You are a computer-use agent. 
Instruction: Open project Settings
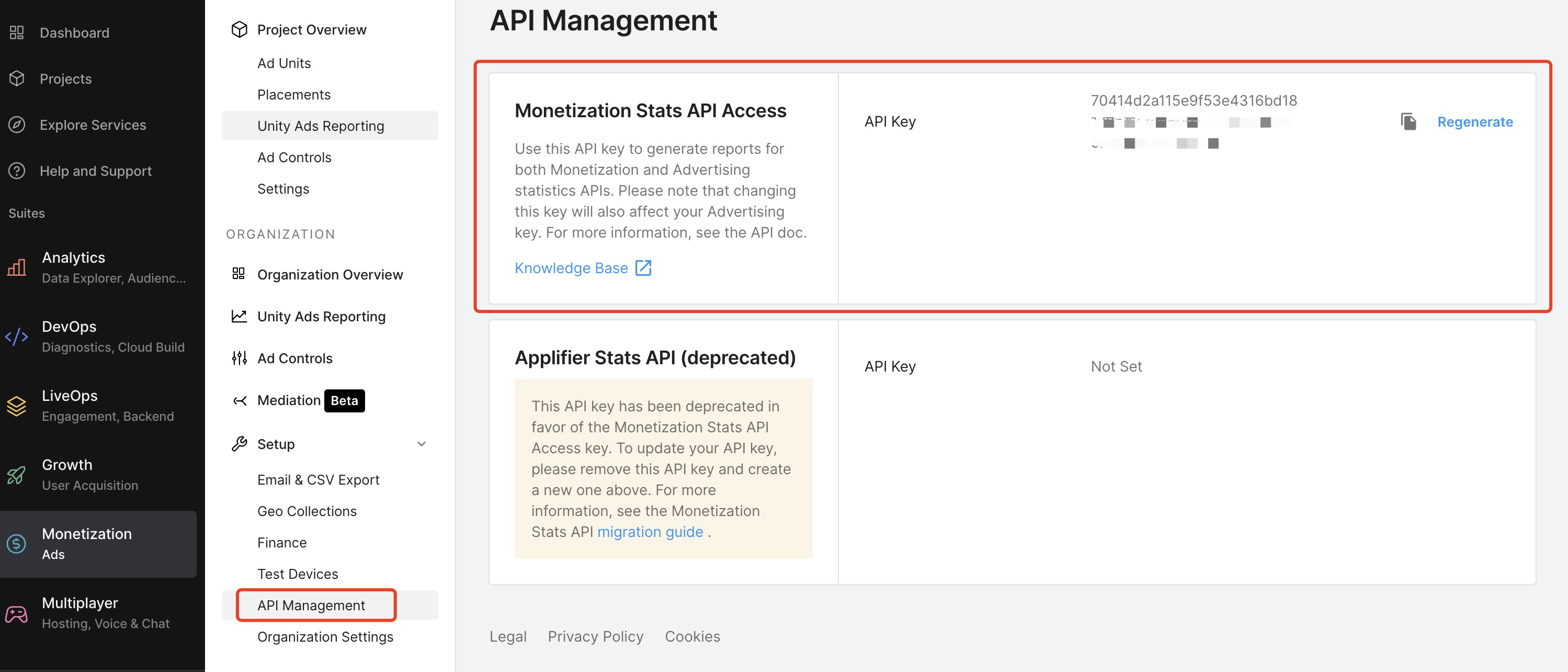(283, 188)
